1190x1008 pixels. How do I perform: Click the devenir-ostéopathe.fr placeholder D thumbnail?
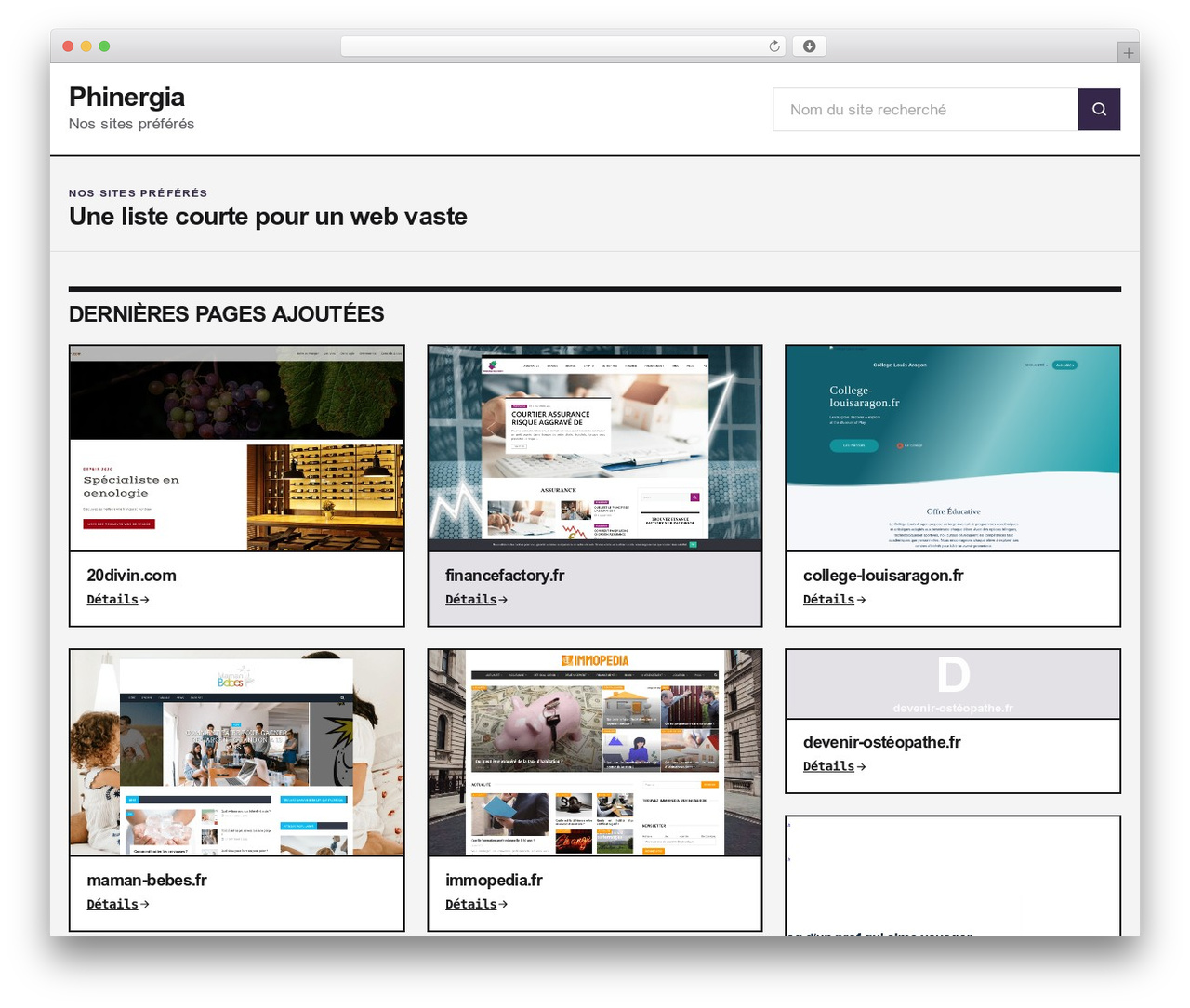click(953, 683)
